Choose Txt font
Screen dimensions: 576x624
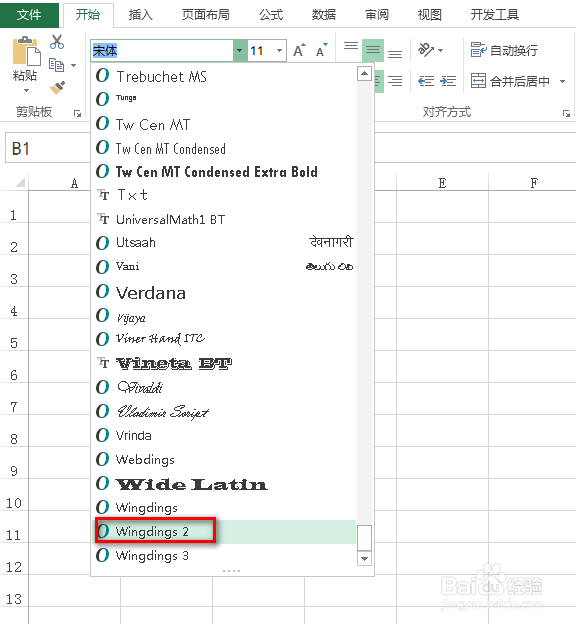pyautogui.click(x=225, y=195)
